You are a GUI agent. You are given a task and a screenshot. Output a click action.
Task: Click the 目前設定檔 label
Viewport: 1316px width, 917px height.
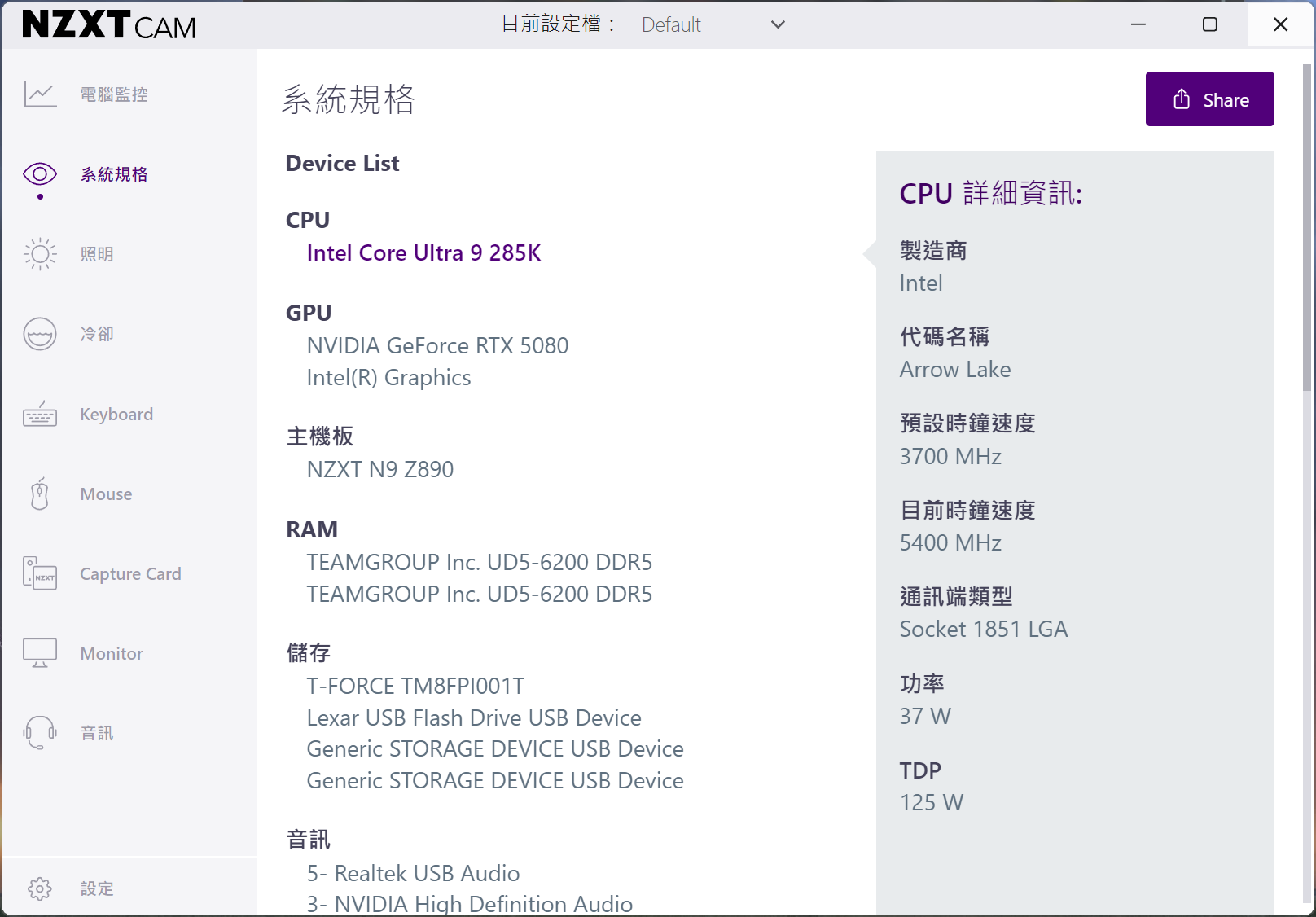pos(558,24)
